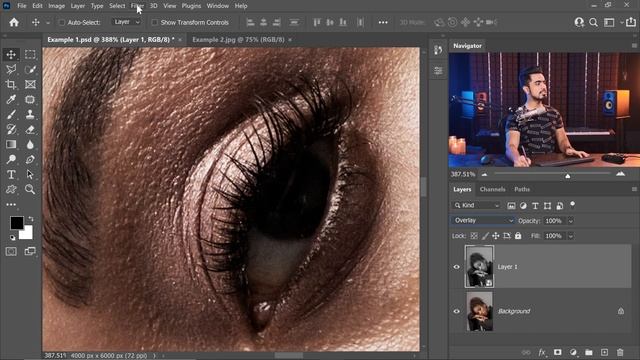
Task: Choose the Clone Stamp tool
Action: click(x=30, y=115)
